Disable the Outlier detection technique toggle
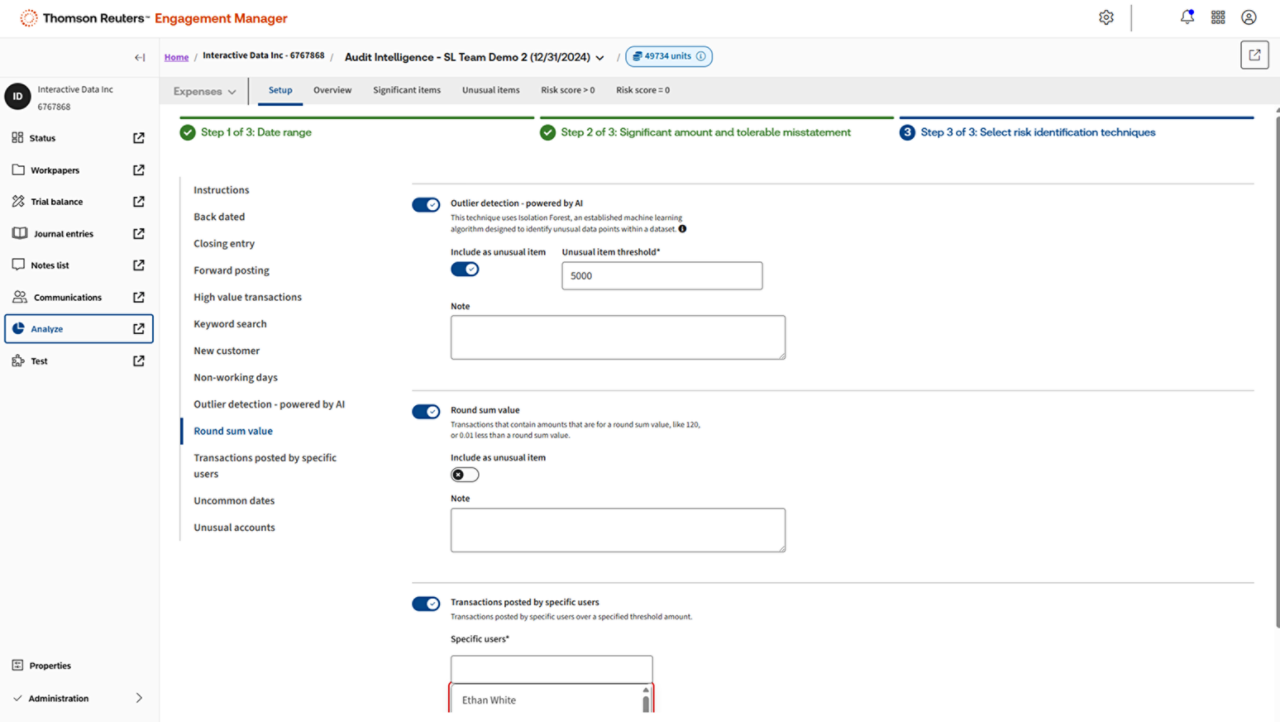1280x722 pixels. tap(426, 205)
